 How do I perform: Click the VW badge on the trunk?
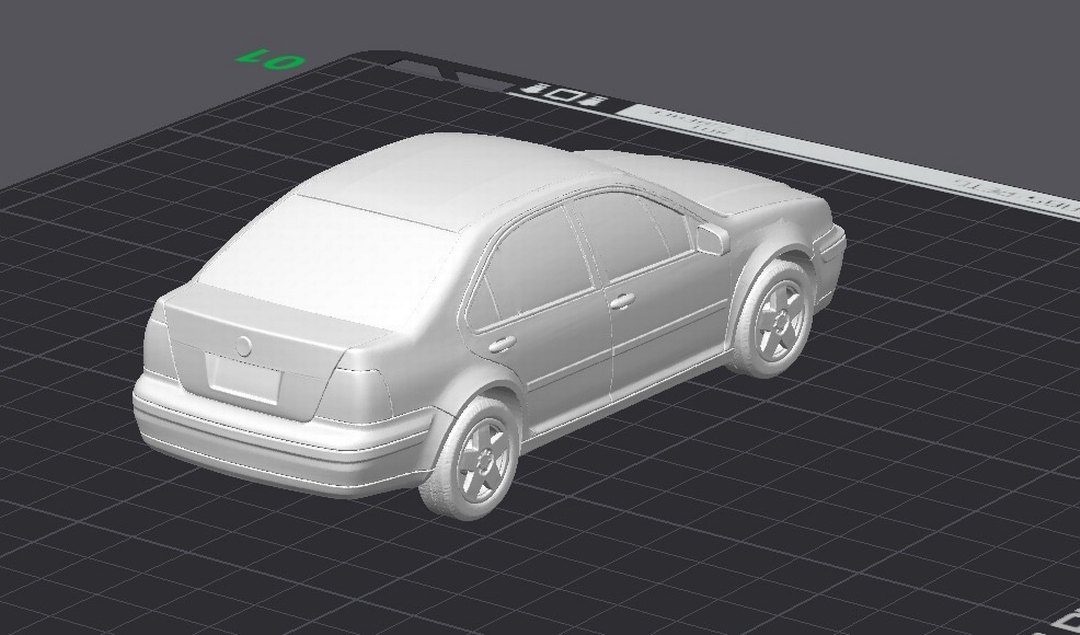click(243, 346)
